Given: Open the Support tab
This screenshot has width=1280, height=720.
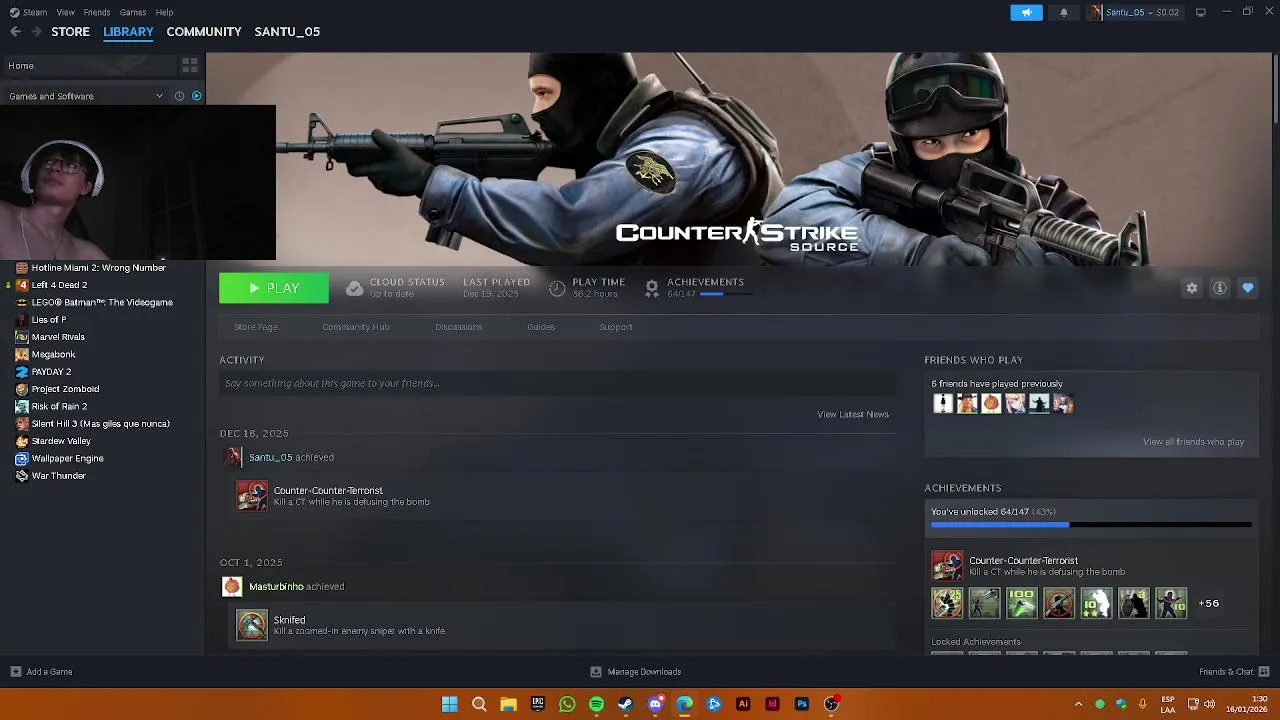Looking at the screenshot, I should click(616, 327).
